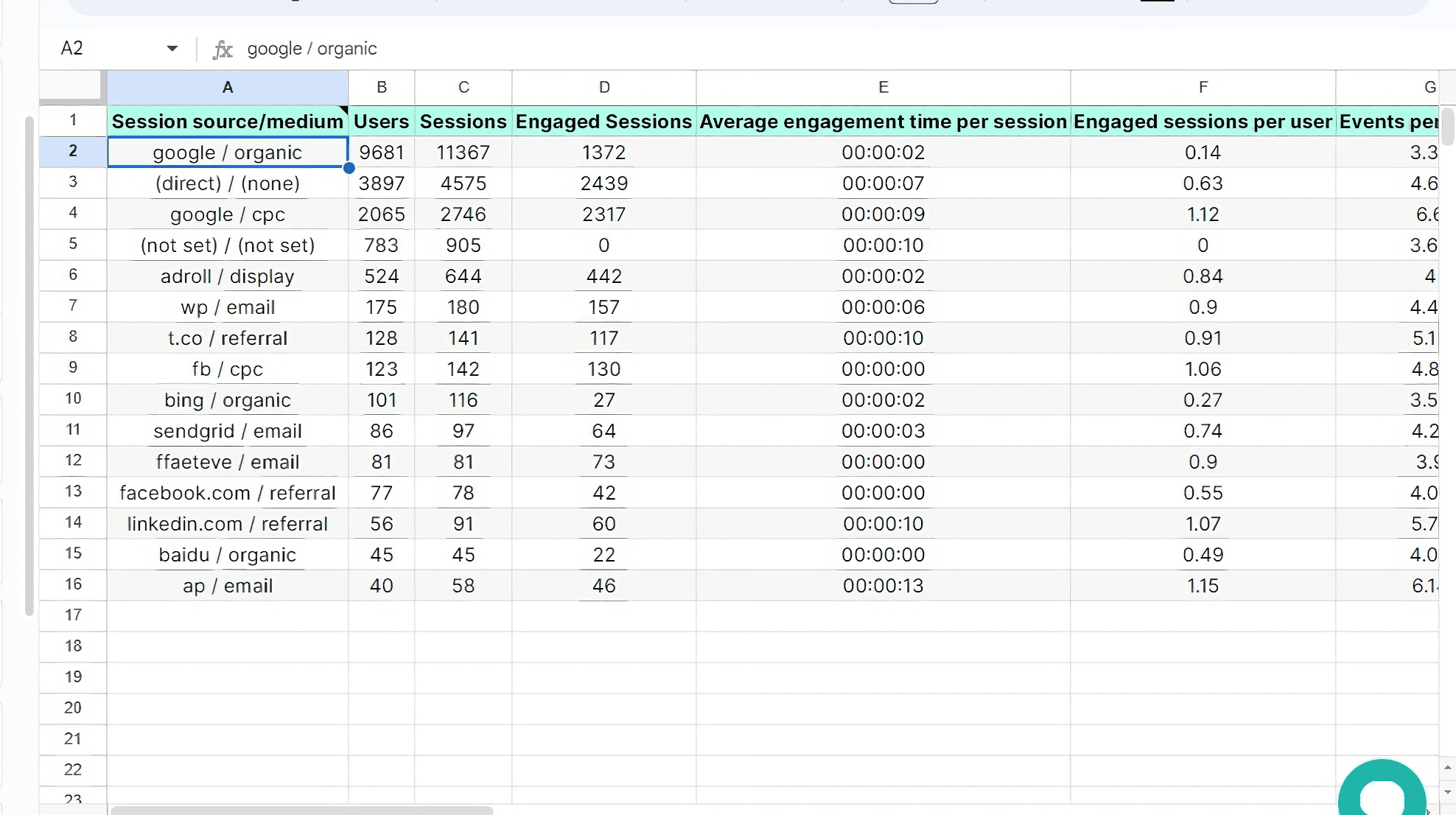Click the linkedin.com / referral cell
The image size is (1456, 815).
(x=228, y=524)
